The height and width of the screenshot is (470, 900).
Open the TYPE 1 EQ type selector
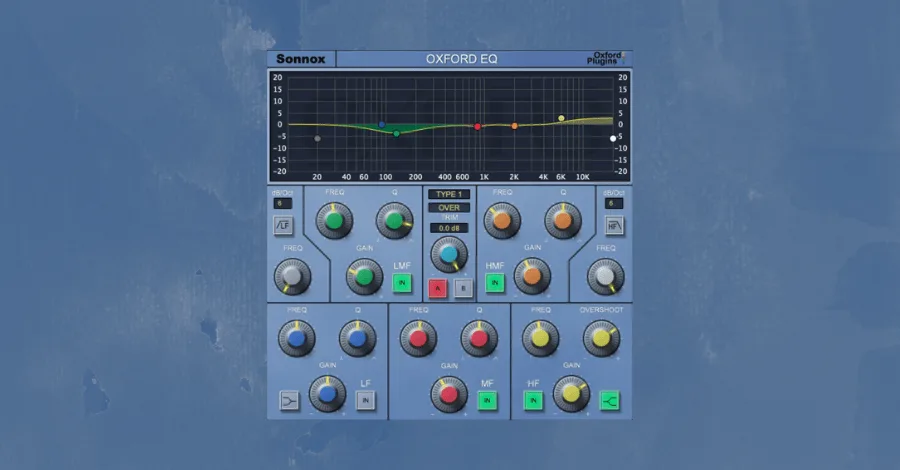pos(449,194)
